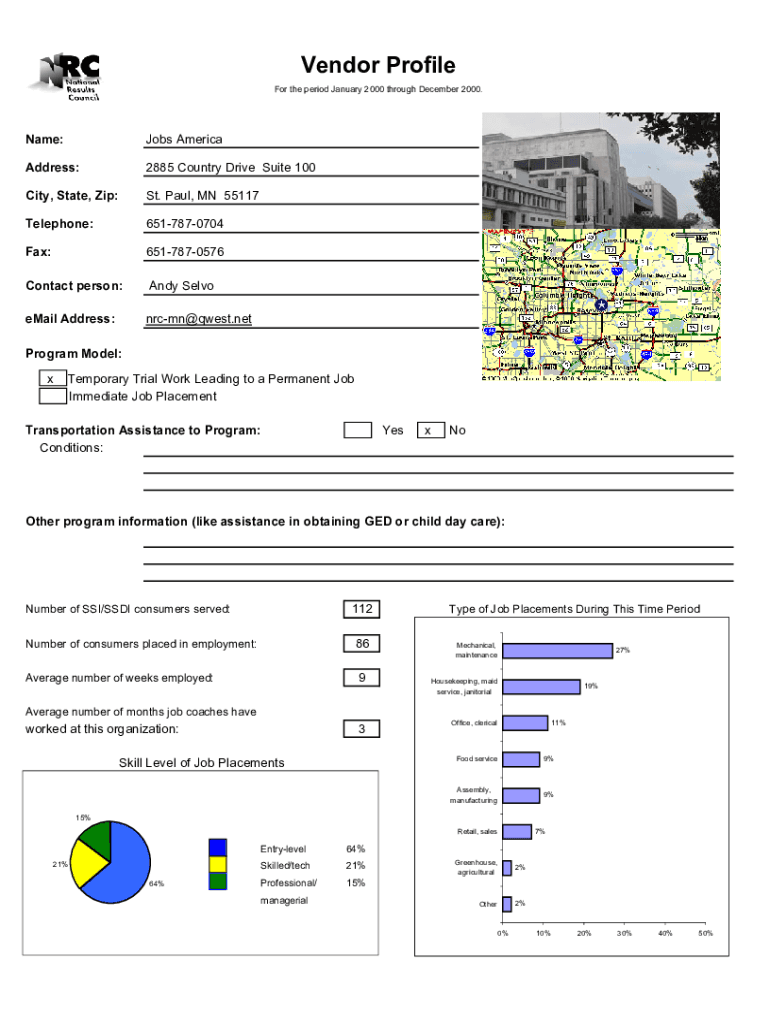Check Yes for Transportation Assistance
This screenshot has width=770, height=1024.
pos(357,430)
